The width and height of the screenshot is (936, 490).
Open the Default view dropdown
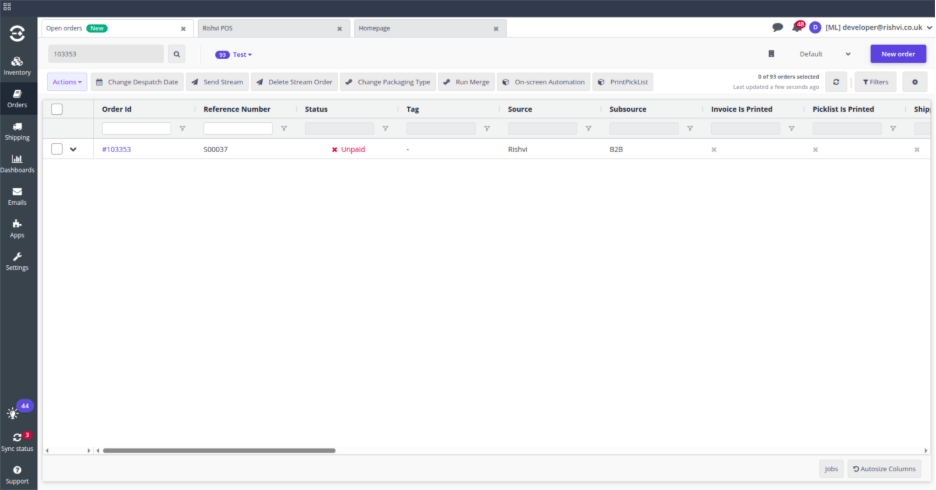tap(824, 54)
